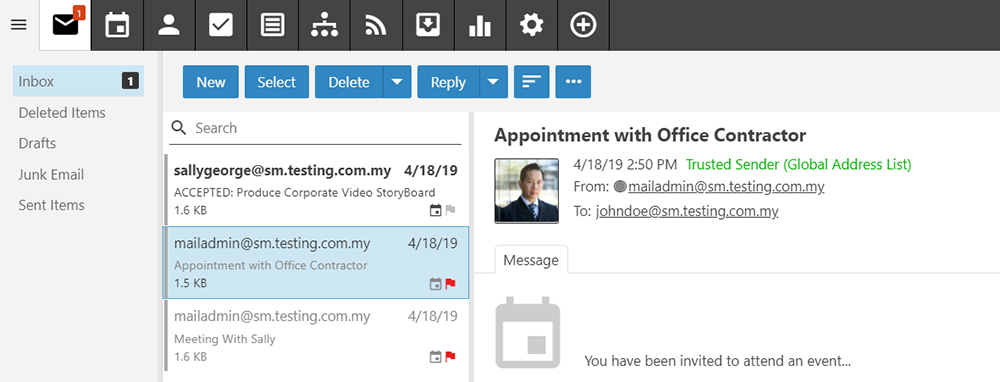Open the Settings gear icon
The image size is (1000, 382).
click(532, 26)
